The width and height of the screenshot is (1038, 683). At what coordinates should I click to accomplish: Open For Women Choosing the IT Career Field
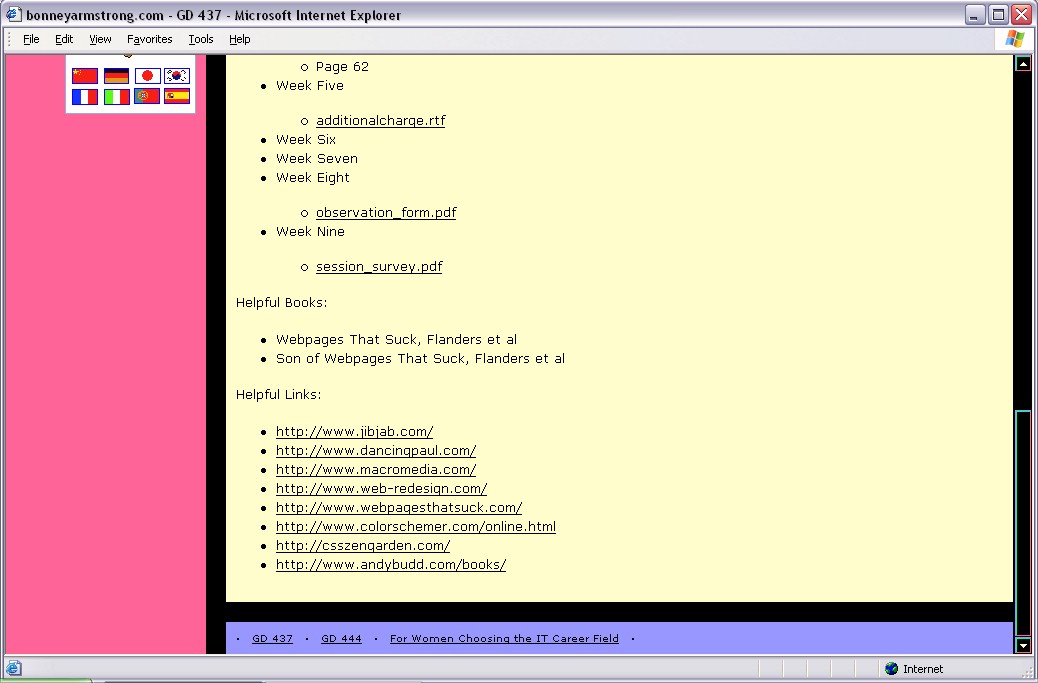point(504,639)
